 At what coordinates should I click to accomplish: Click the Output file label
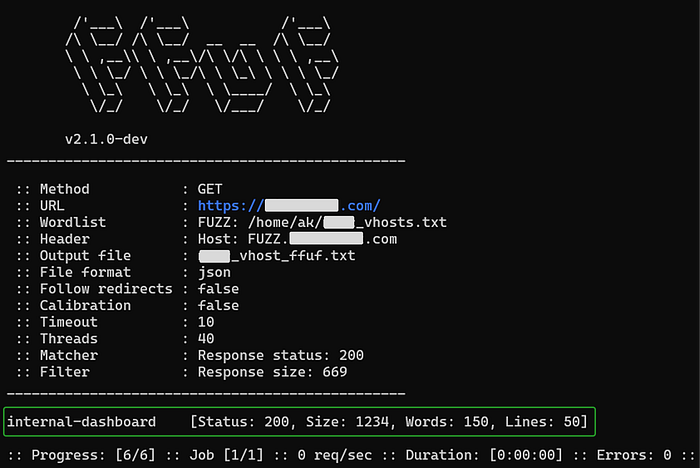pos(85,256)
